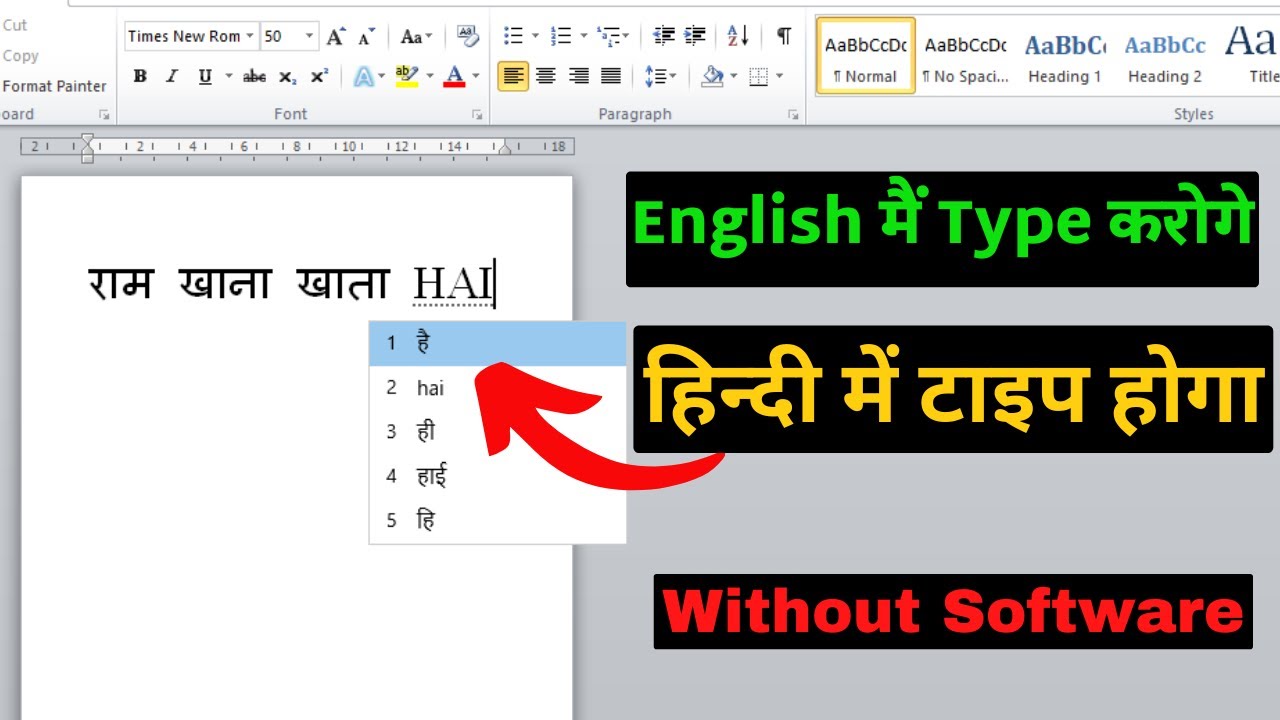Click the Copy command

point(20,56)
